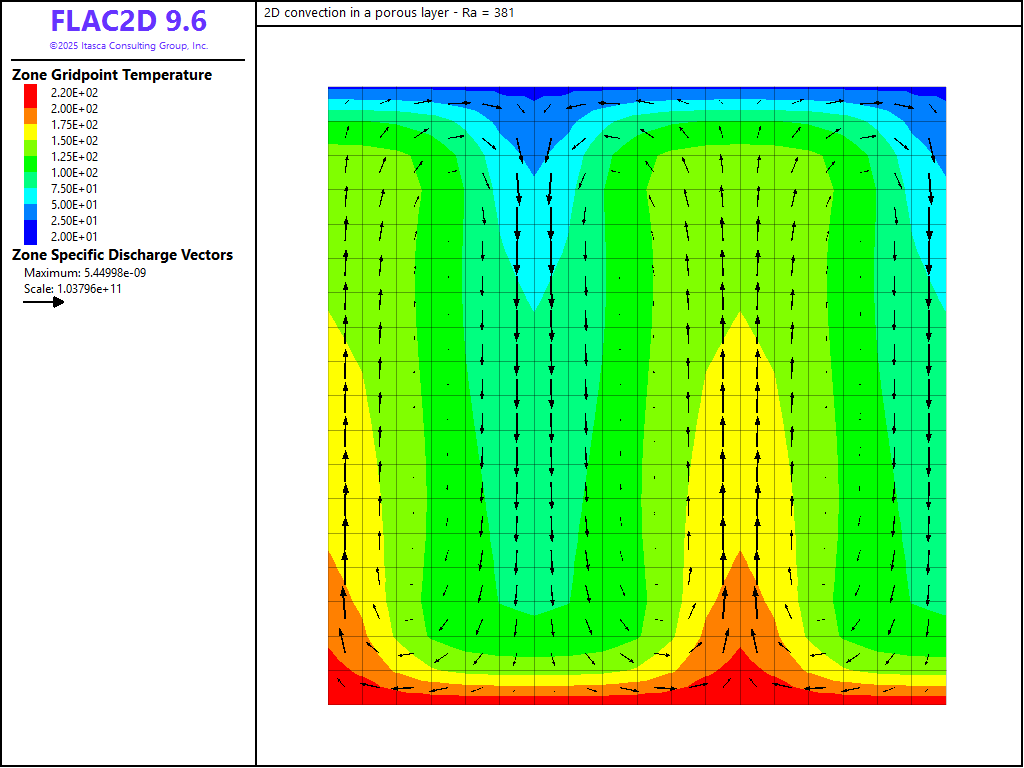Click the plot title with Ra = 381

[390, 13]
